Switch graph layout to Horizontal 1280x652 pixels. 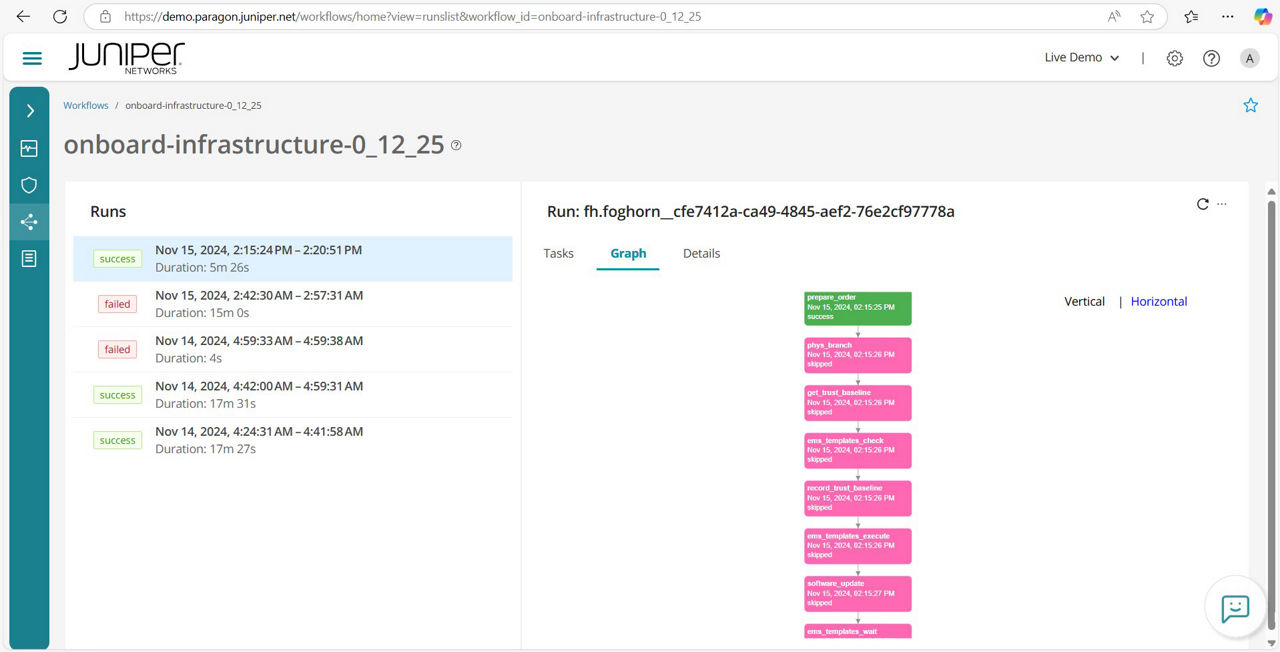click(x=1158, y=301)
